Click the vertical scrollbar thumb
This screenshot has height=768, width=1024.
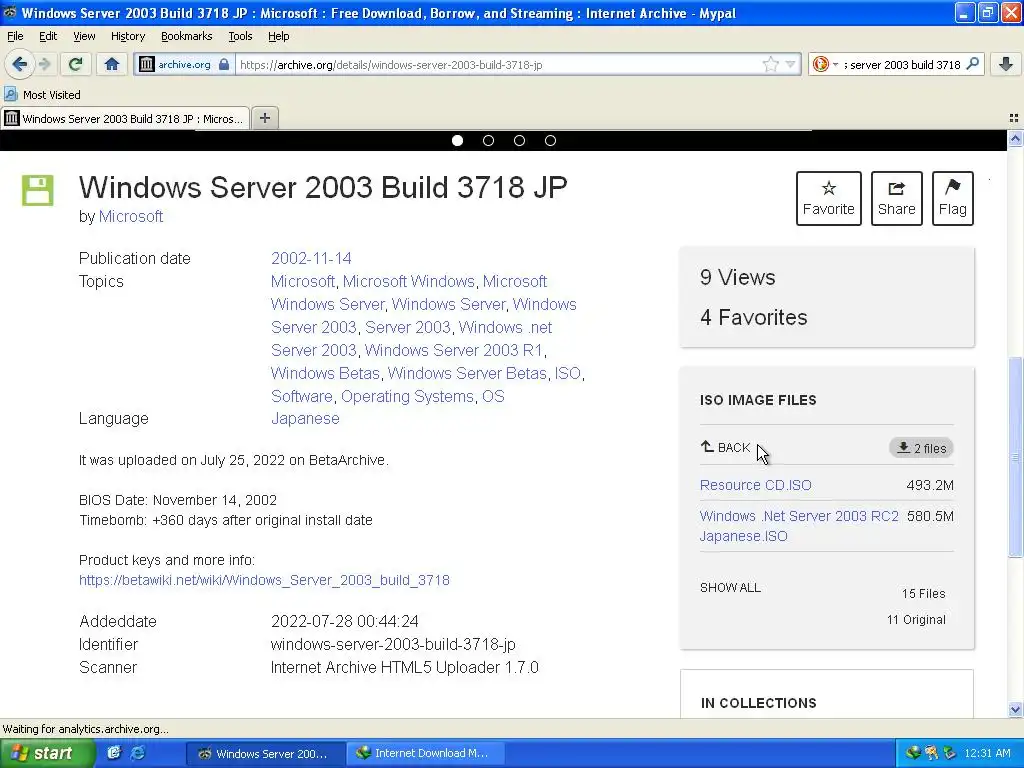click(1015, 457)
